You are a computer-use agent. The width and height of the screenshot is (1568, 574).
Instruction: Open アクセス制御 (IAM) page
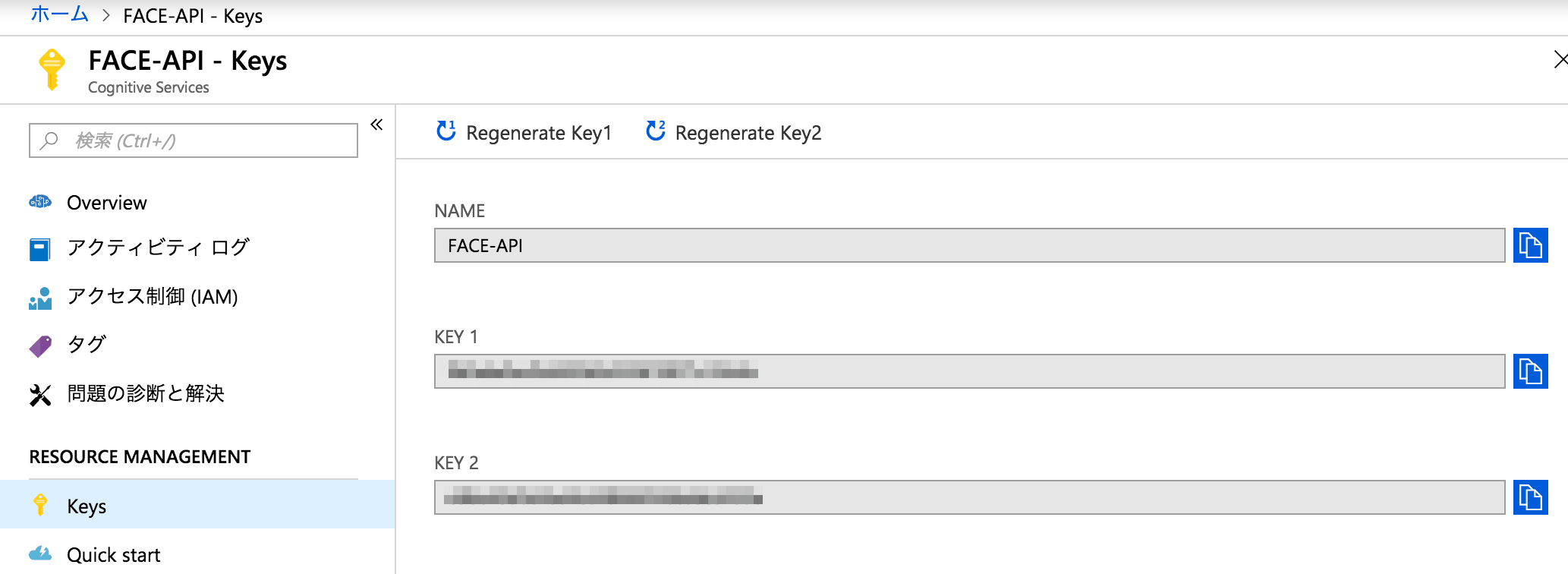[x=152, y=296]
